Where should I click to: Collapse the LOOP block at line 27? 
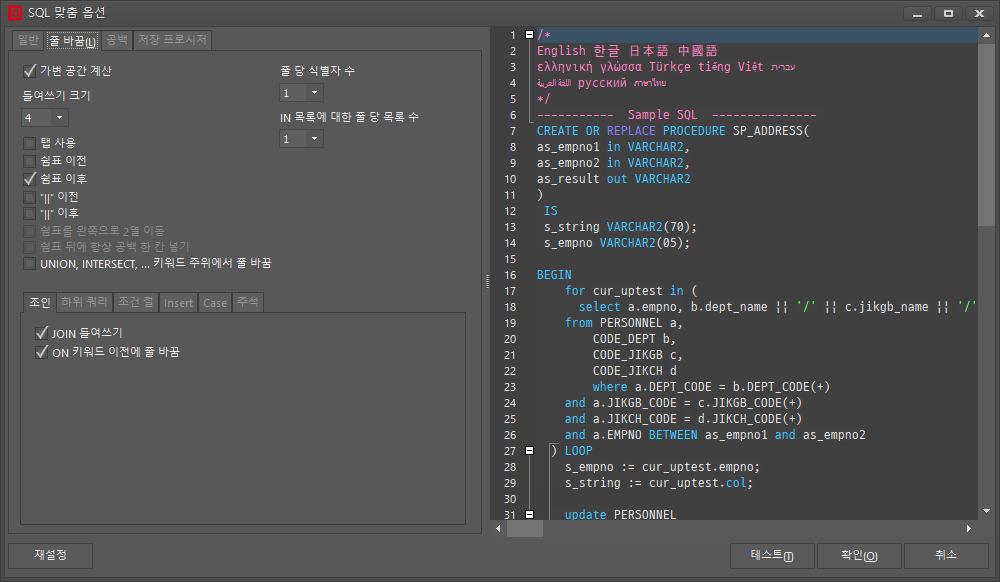(529, 450)
